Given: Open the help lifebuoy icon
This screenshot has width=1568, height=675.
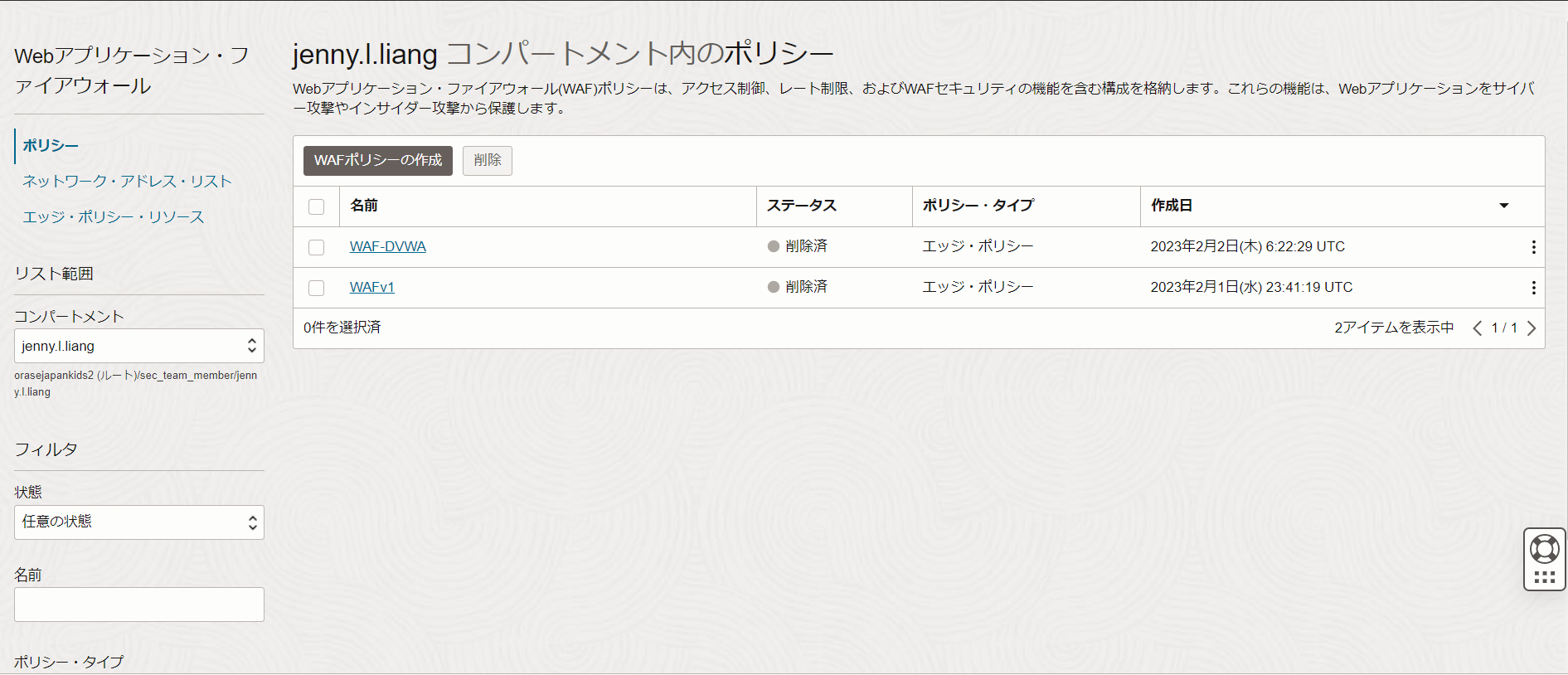Looking at the screenshot, I should (1544, 549).
